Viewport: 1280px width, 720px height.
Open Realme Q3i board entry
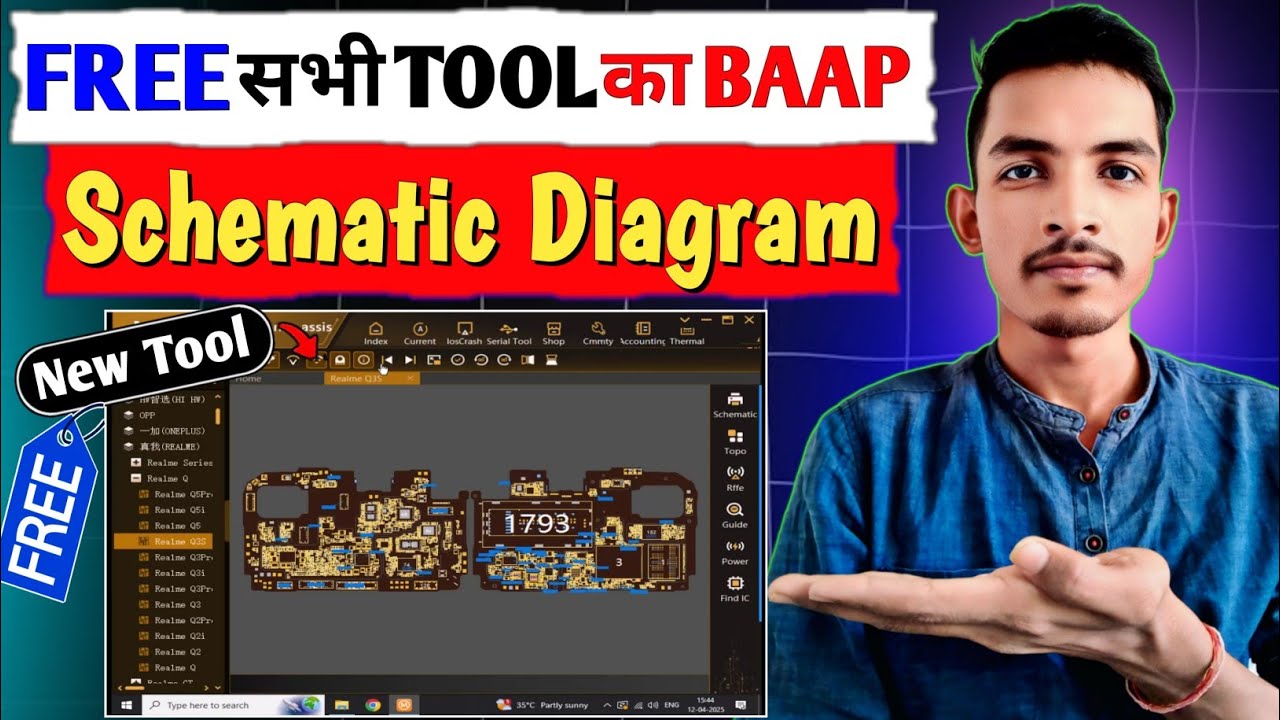click(x=173, y=573)
